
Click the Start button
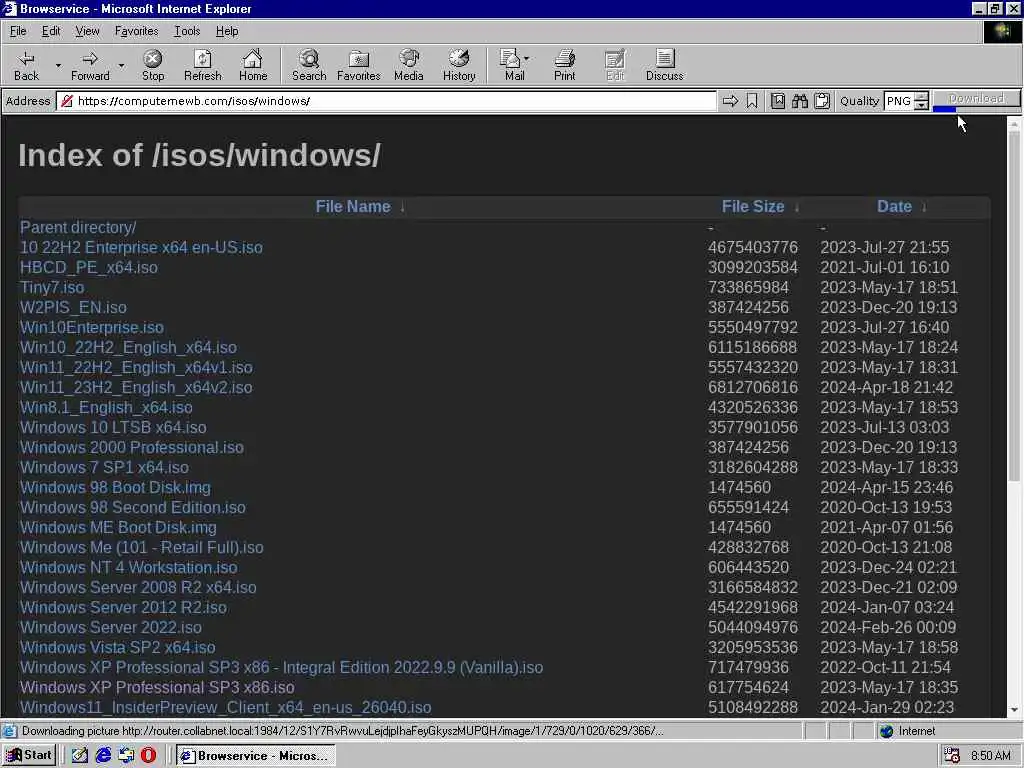coord(29,755)
